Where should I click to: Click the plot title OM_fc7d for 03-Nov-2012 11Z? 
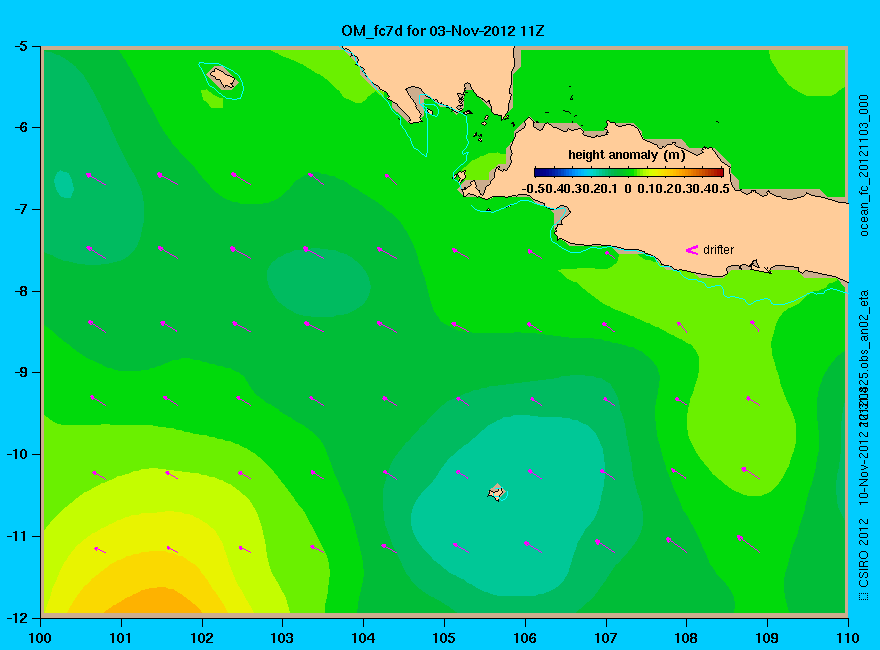(x=443, y=31)
